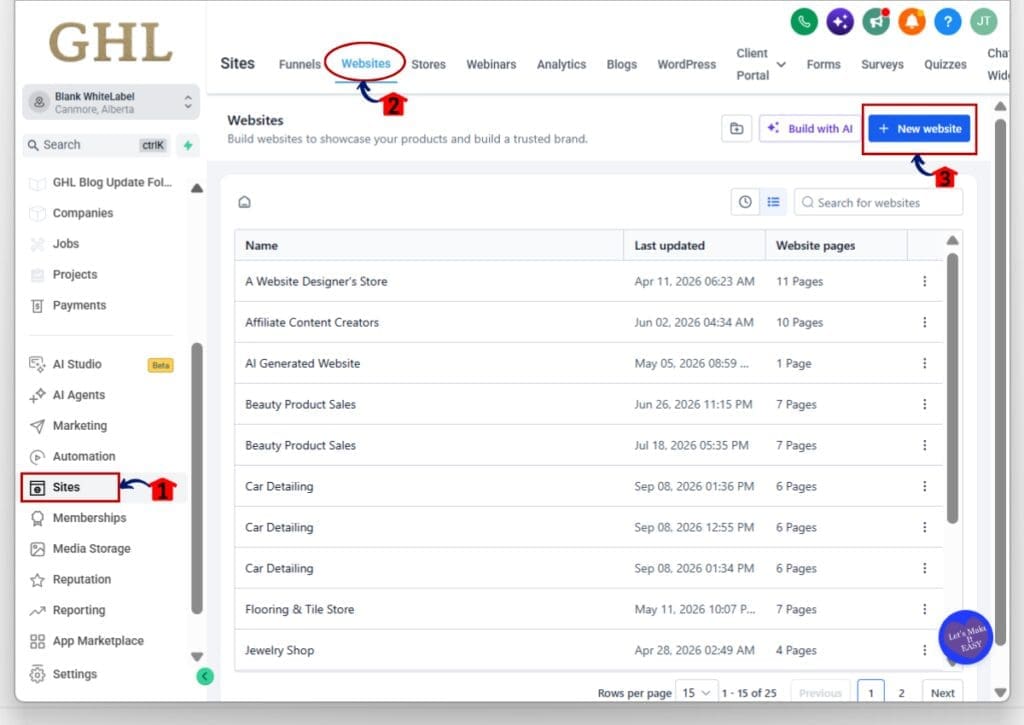
Task: Open the orange notifications bell
Action: (912, 22)
